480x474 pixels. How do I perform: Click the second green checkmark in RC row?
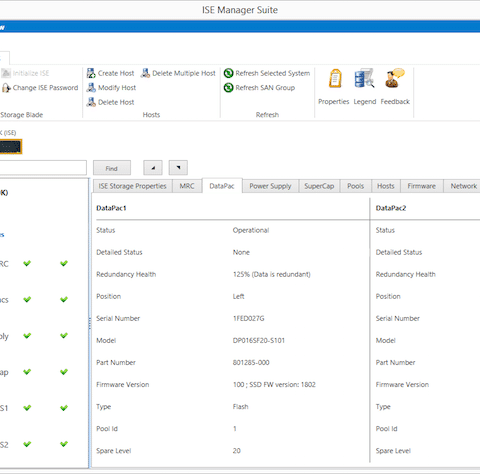tap(64, 263)
